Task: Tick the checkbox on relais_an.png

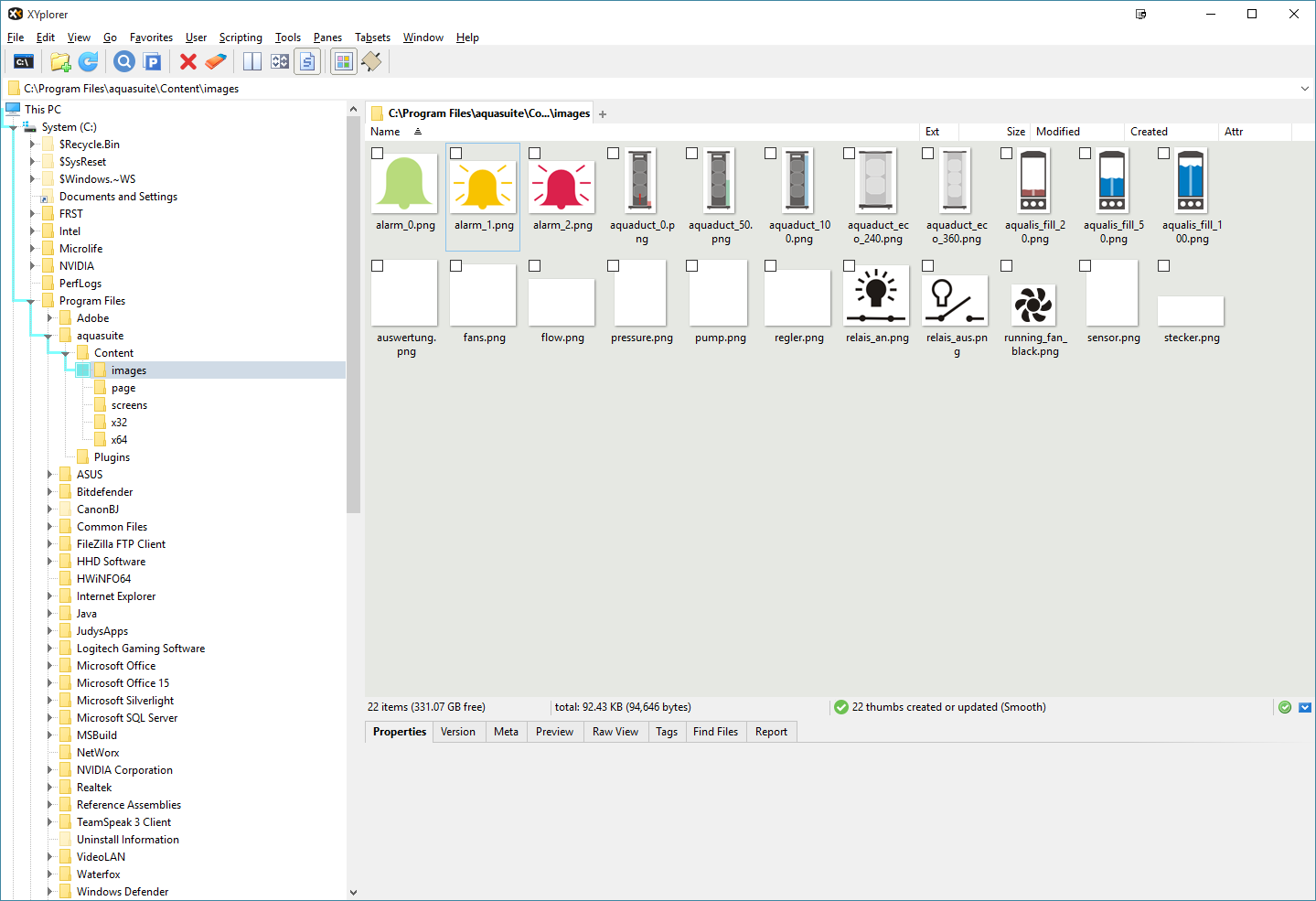Action: (x=850, y=266)
